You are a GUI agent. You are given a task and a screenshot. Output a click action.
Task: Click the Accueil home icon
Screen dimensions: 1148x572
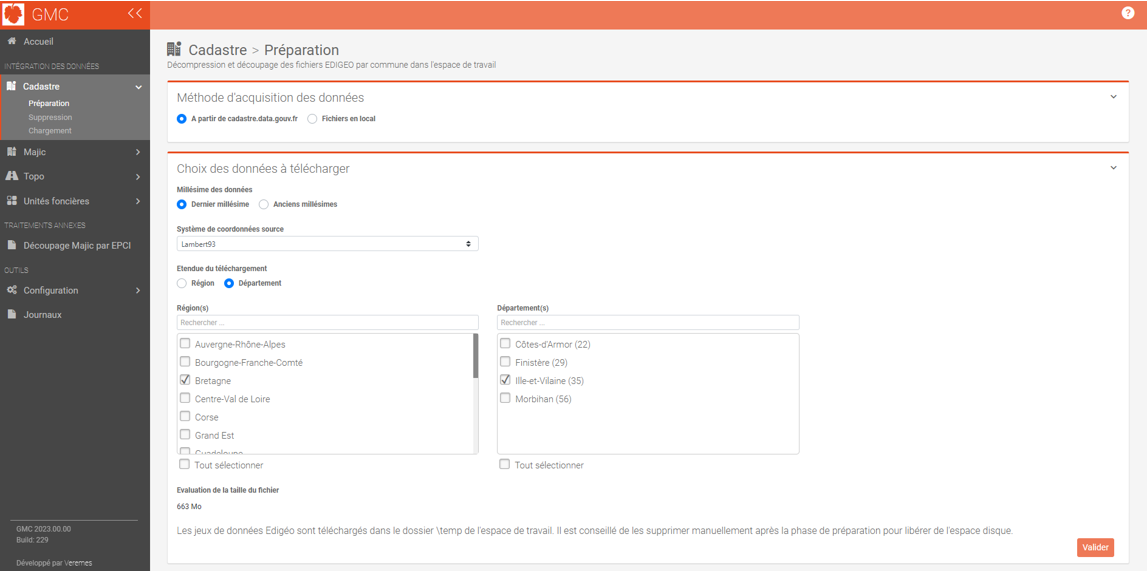click(x=12, y=42)
